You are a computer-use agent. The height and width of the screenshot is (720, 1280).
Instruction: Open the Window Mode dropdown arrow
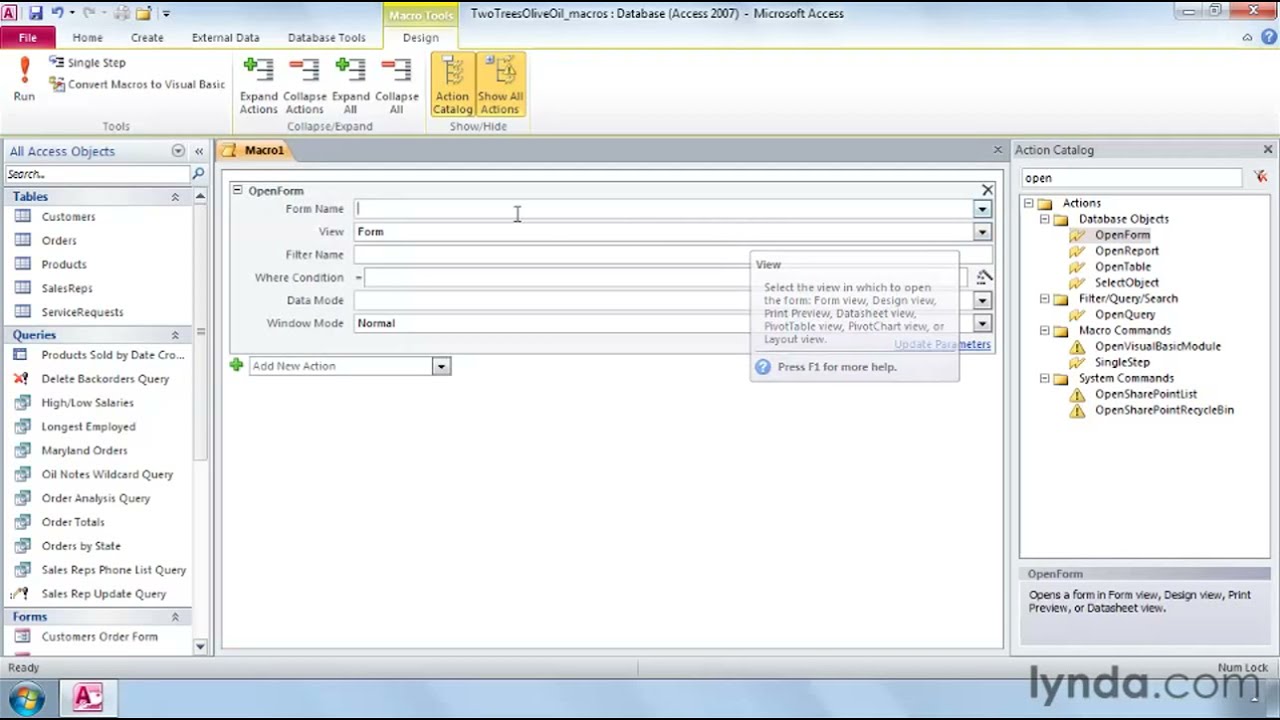pyautogui.click(x=982, y=324)
